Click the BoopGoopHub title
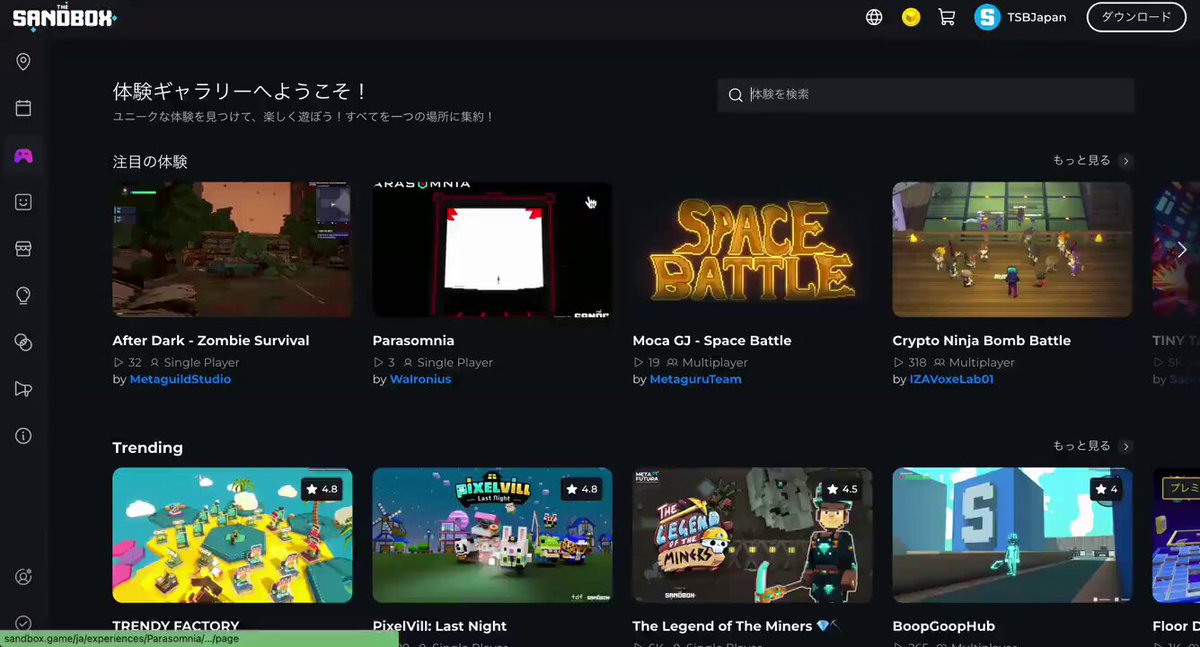 click(x=944, y=626)
